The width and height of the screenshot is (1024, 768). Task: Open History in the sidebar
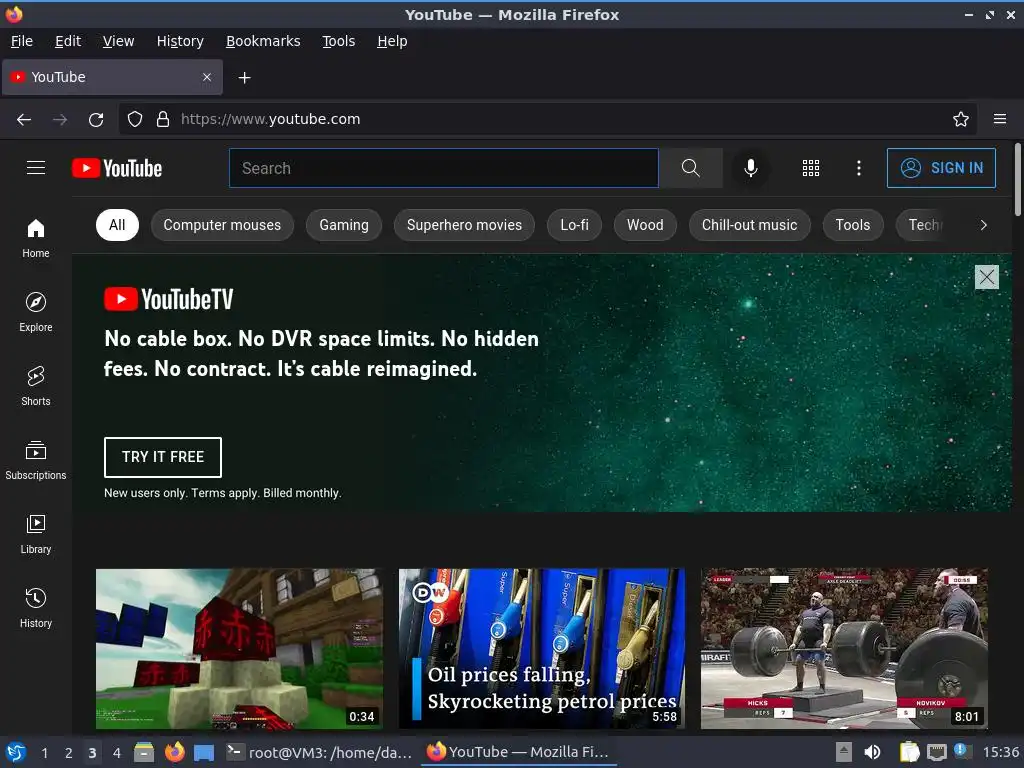[x=36, y=608]
